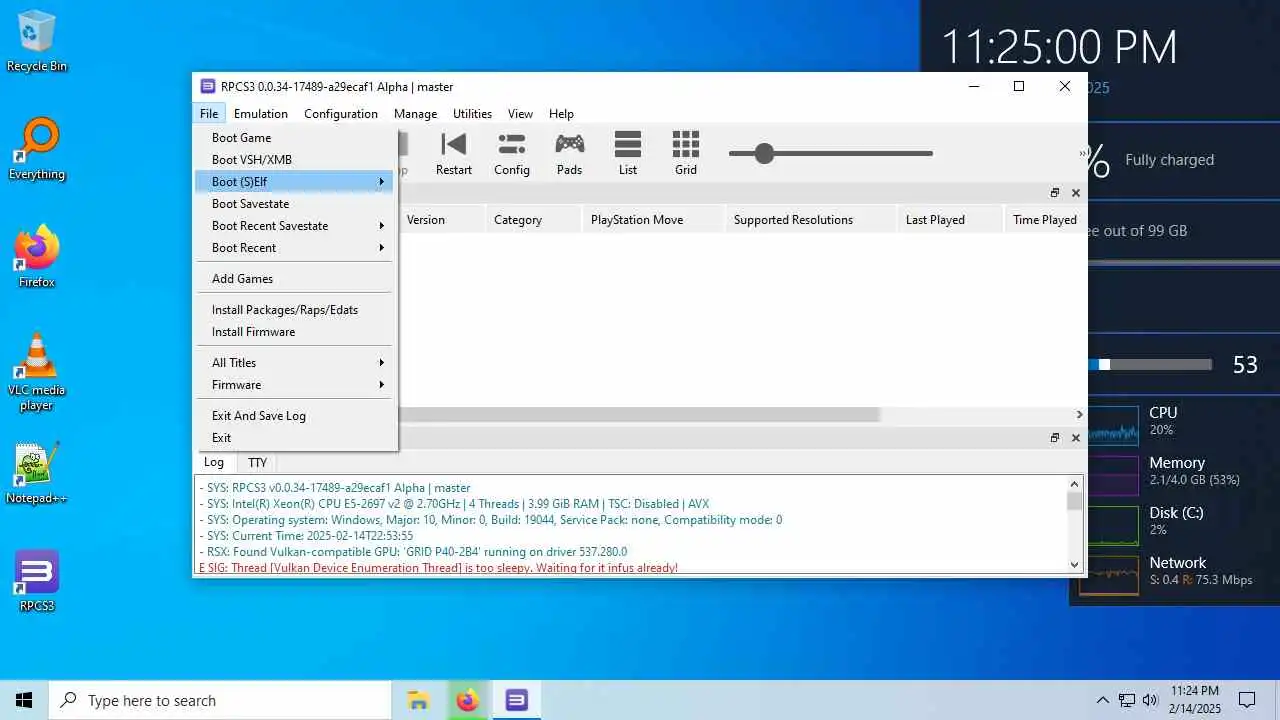Screen dimensions: 1280x720
Task: Open the View menu
Action: tap(520, 114)
